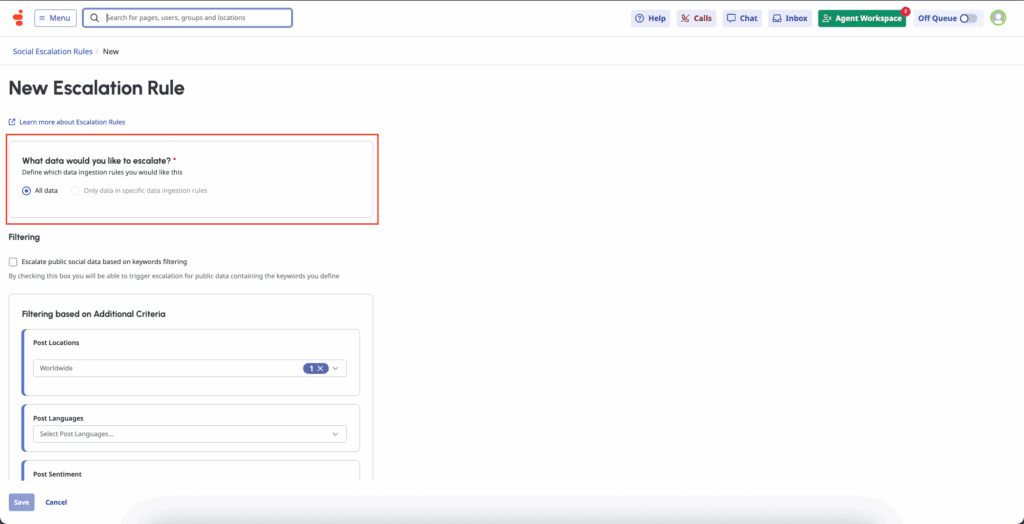Open the Menu button
Viewport: 1024px width, 524px height.
click(54, 18)
